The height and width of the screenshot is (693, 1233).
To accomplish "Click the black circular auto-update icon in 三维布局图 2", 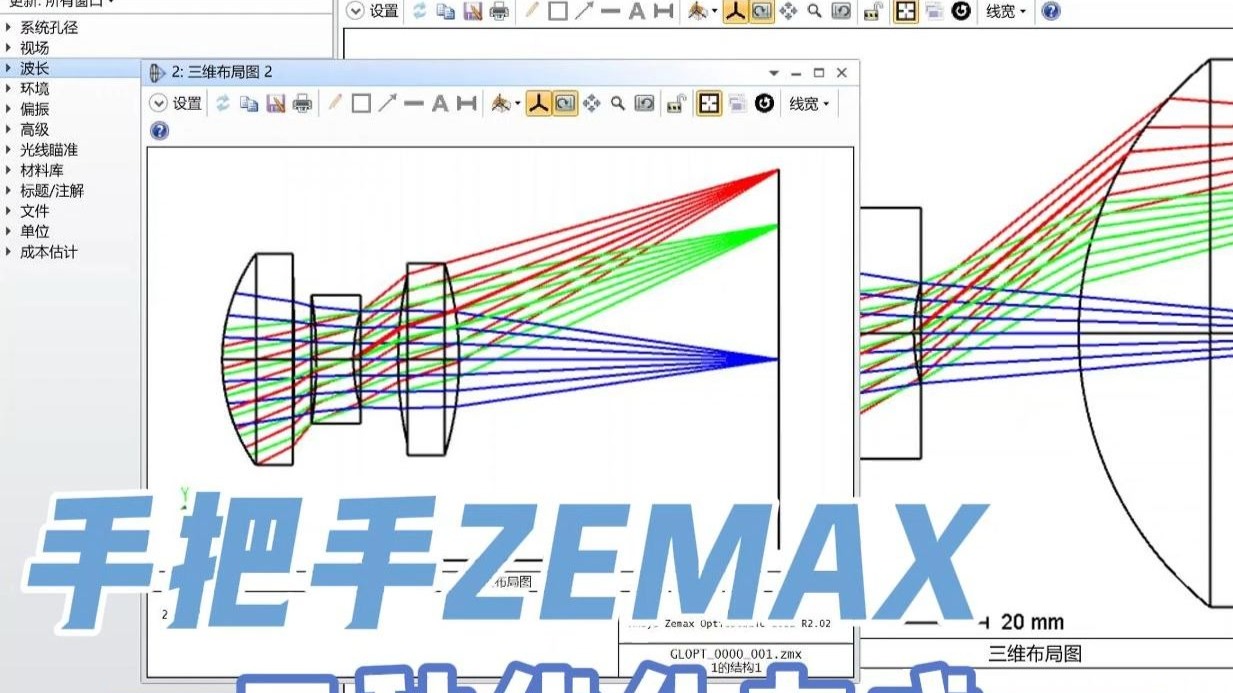I will (764, 103).
